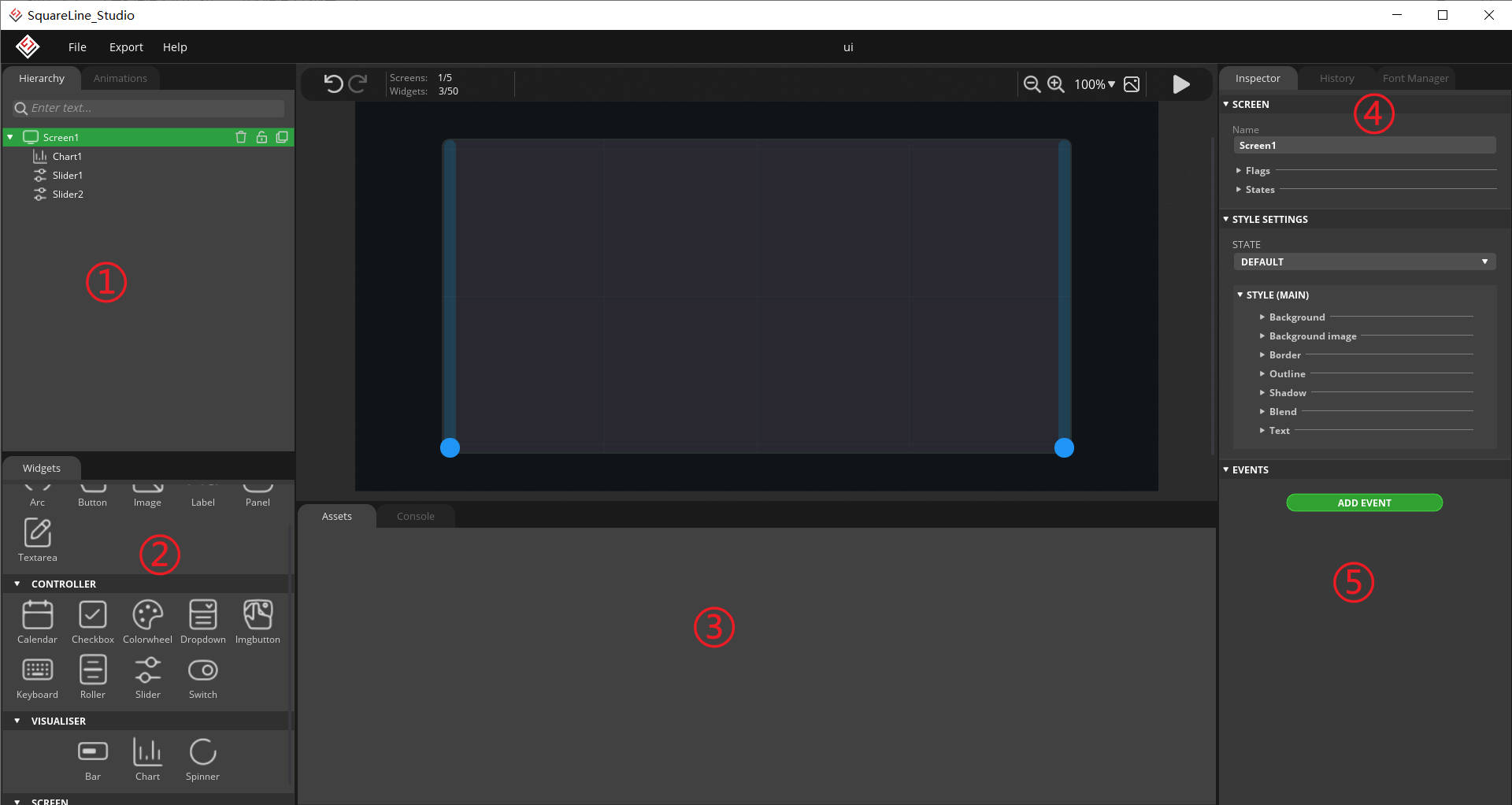Screen dimensions: 1512x805
Task: Zoom out with the minus magnifier
Action: coord(1032,84)
